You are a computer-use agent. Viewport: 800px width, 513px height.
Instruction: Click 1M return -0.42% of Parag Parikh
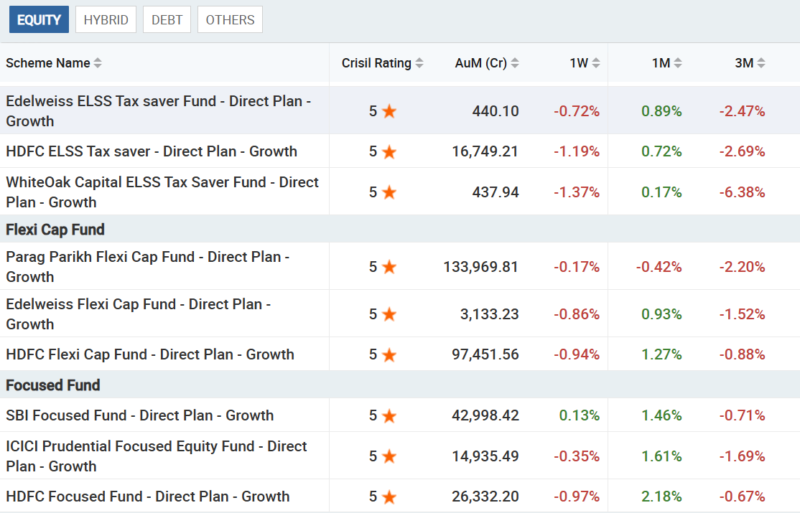659,267
